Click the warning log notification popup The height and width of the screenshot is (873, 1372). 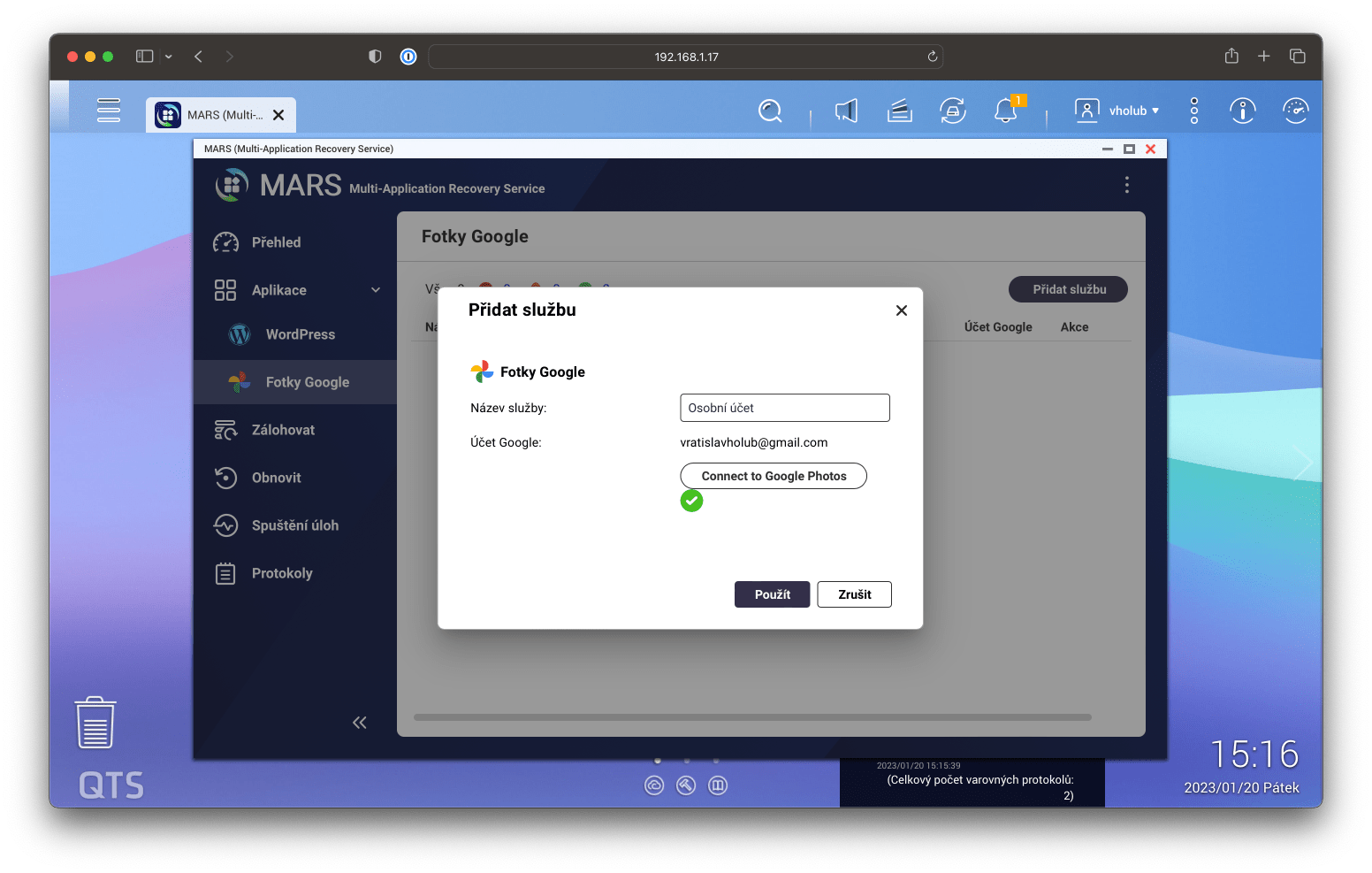click(972, 782)
